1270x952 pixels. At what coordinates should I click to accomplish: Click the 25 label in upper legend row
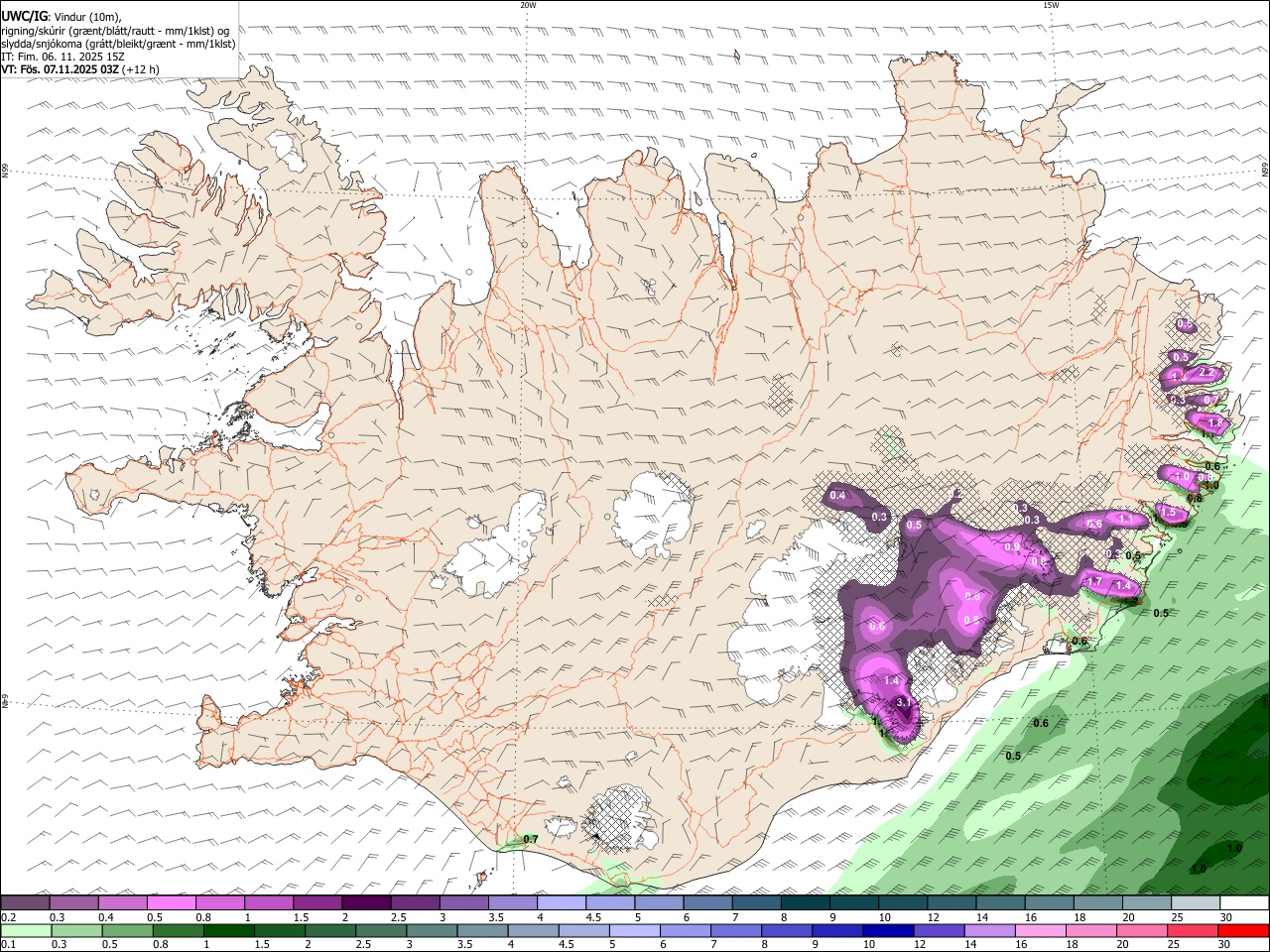click(1177, 917)
